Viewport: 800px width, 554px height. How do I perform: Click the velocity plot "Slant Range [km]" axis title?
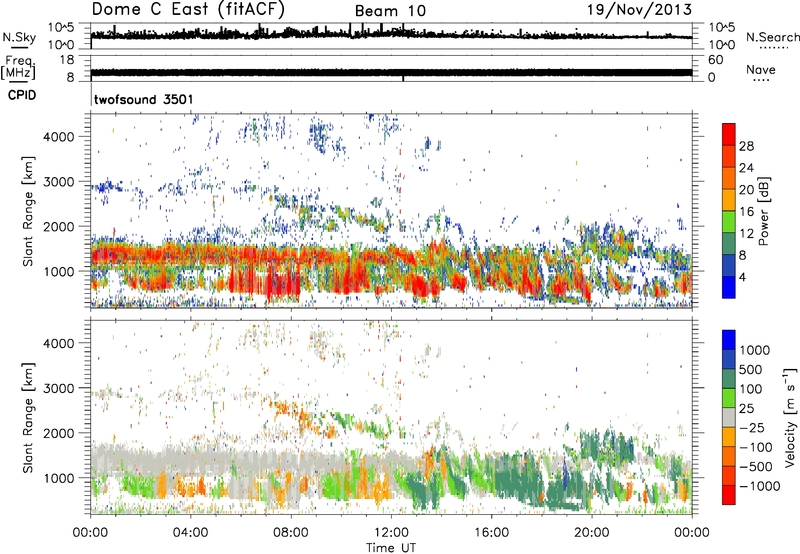click(x=27, y=417)
